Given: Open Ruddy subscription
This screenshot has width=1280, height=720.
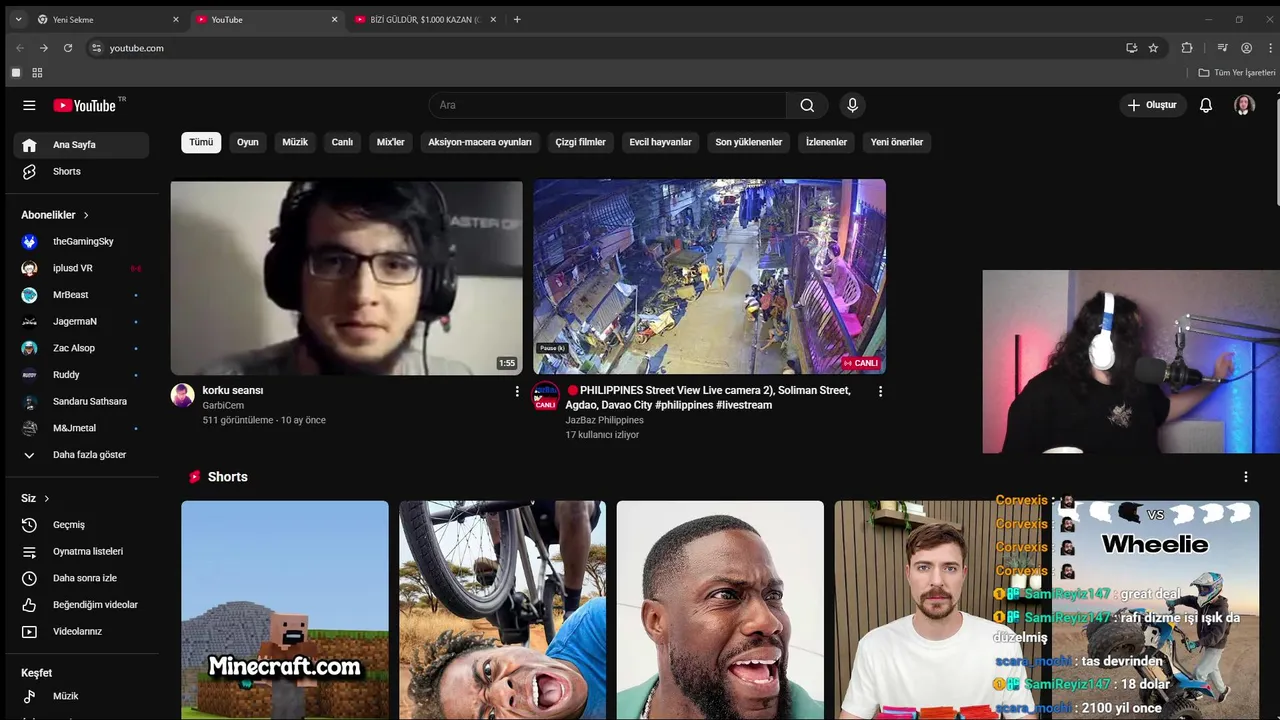Looking at the screenshot, I should (x=81, y=375).
